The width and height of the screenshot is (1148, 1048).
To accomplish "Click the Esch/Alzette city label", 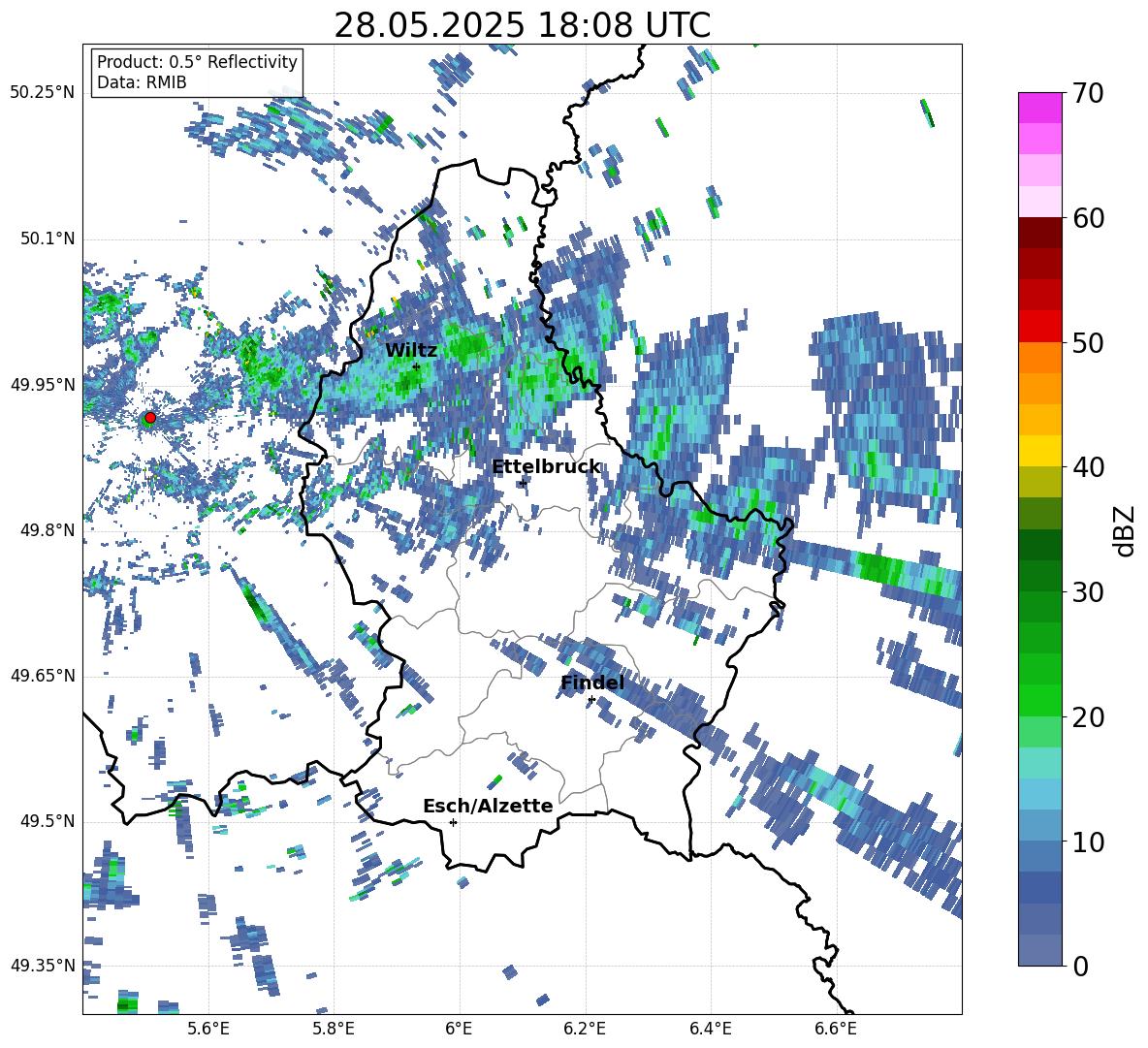I will click(x=488, y=806).
